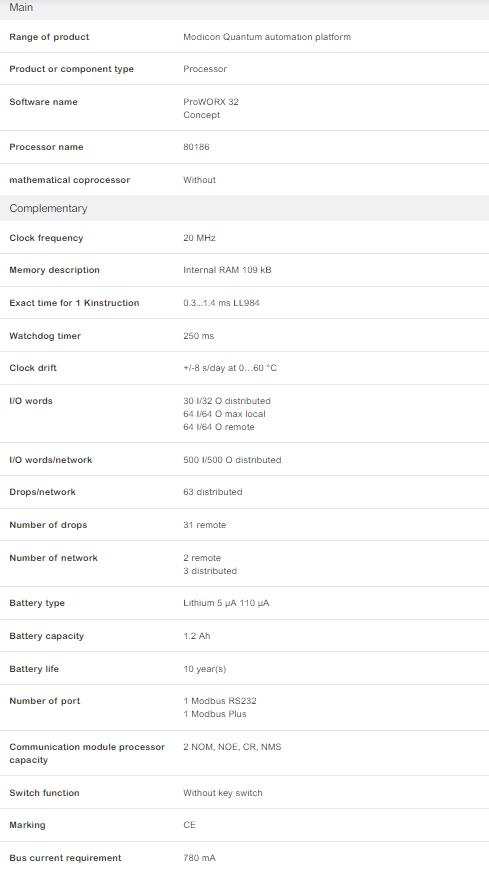This screenshot has height=870, width=489.
Task: Click the 500 I/500 O distributed value
Action: [x=232, y=460]
